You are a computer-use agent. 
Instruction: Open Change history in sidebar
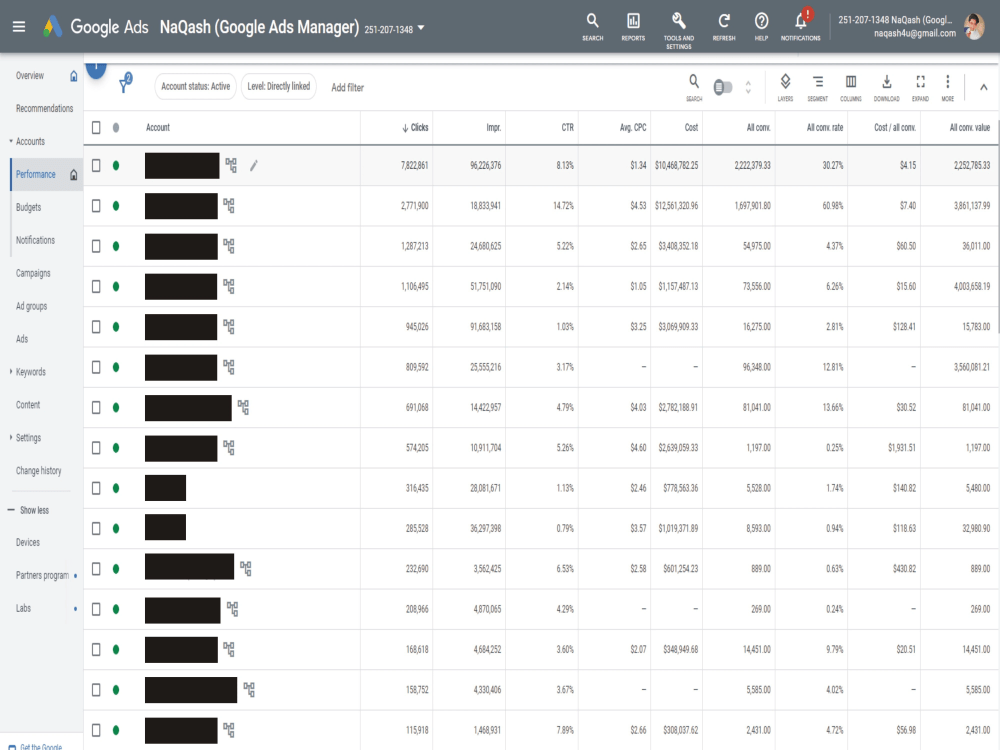(39, 471)
